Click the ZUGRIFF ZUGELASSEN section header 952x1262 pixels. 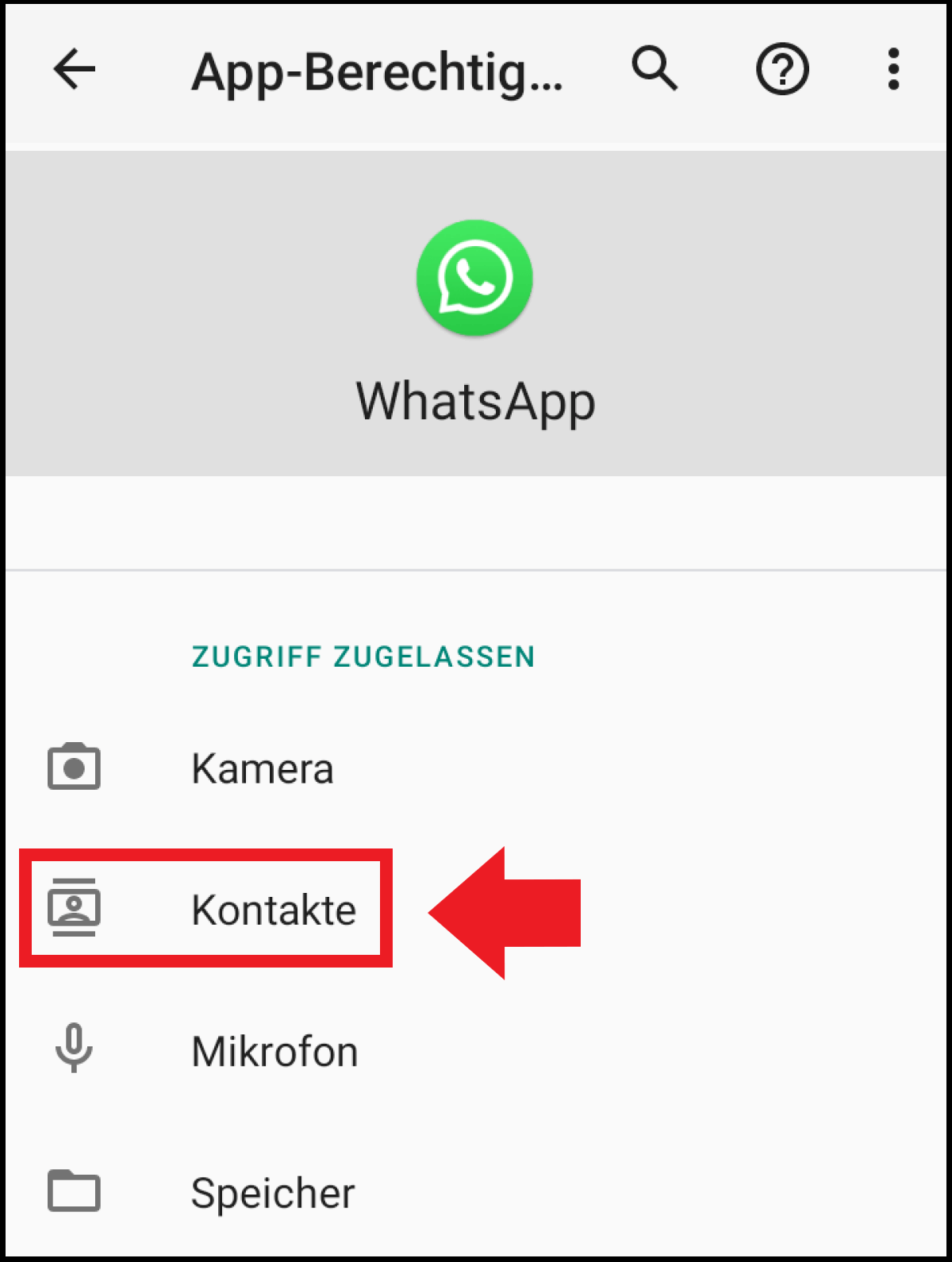coord(363,657)
